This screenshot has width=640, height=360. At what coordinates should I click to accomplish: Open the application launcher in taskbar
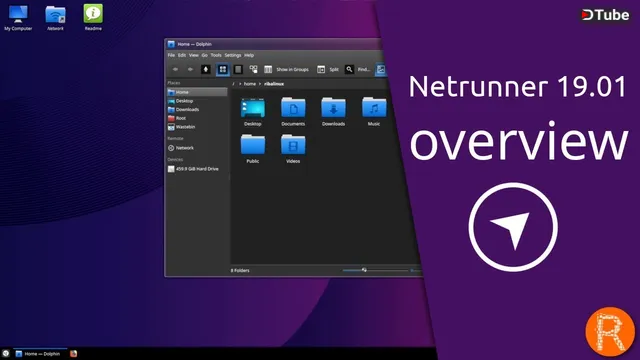pos(6,353)
